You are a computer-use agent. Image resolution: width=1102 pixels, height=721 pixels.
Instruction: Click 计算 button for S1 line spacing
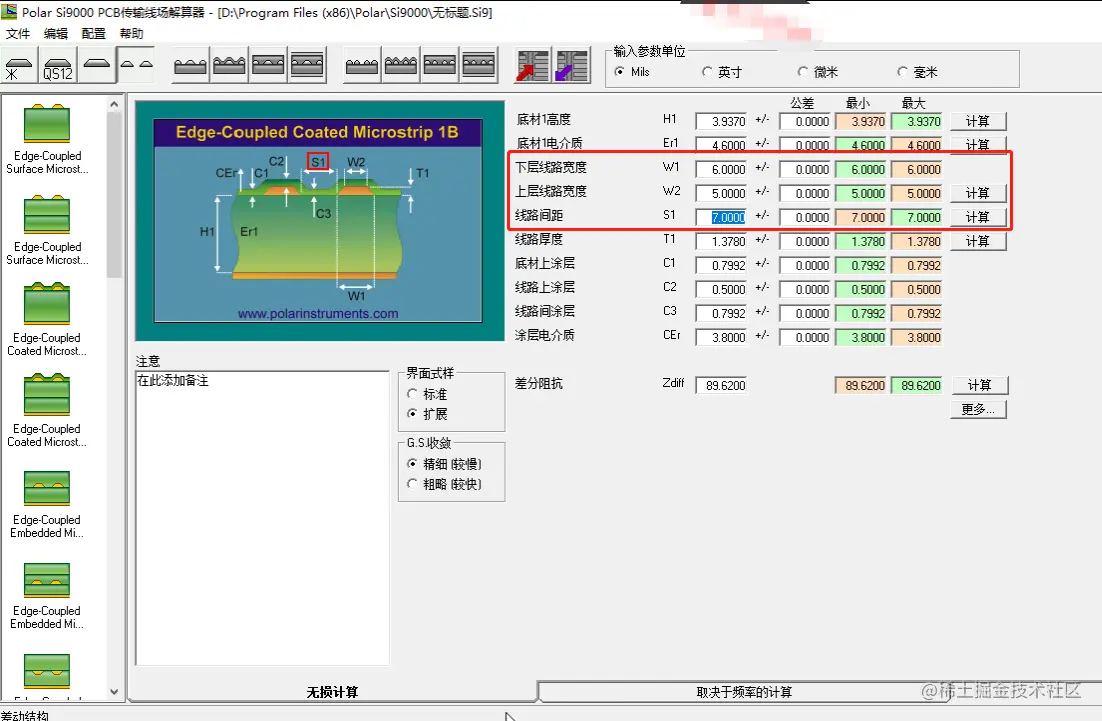click(978, 217)
